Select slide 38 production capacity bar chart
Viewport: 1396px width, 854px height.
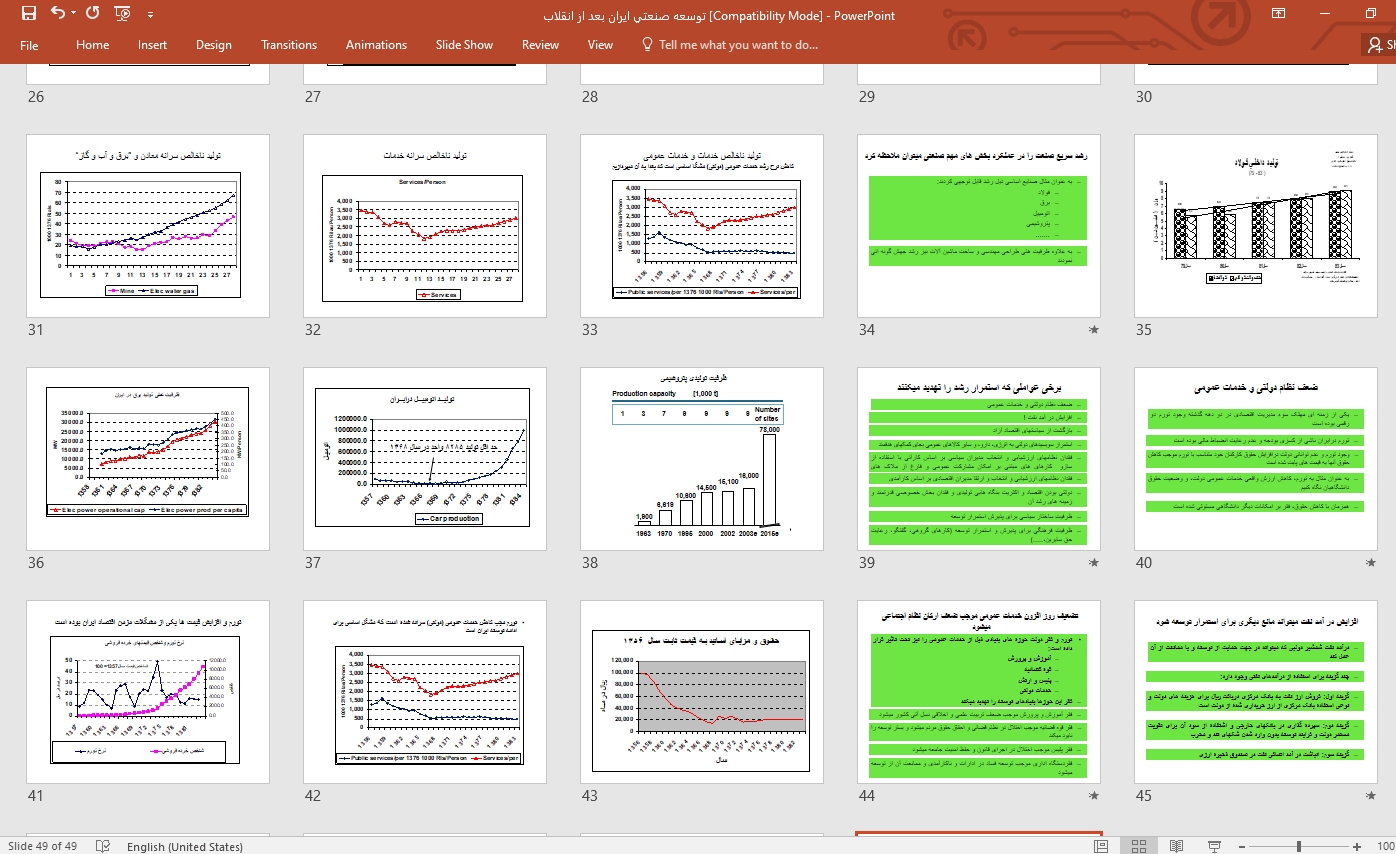[702, 459]
